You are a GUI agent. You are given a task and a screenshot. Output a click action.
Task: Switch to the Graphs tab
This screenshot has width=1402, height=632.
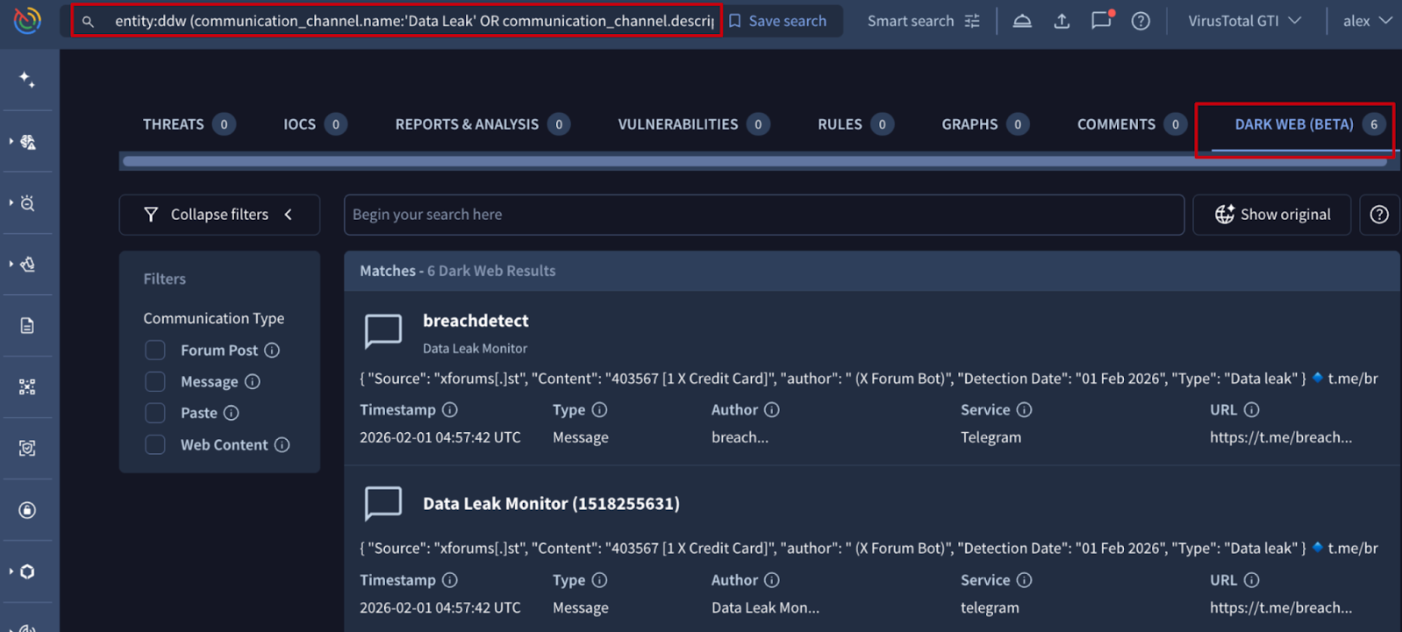[x=985, y=124]
